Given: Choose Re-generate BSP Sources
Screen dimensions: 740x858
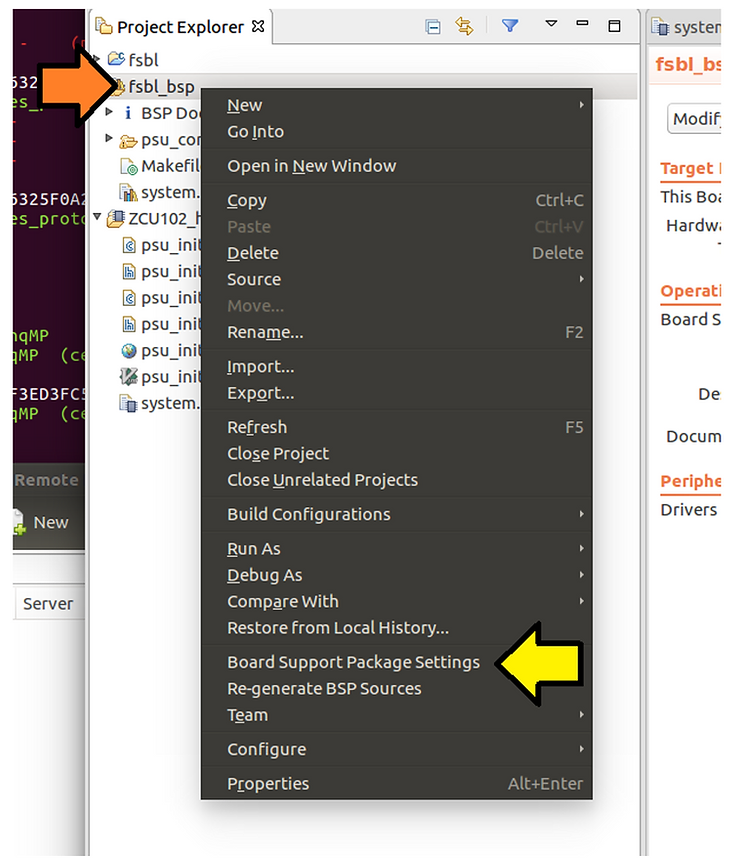Looking at the screenshot, I should [397, 688].
